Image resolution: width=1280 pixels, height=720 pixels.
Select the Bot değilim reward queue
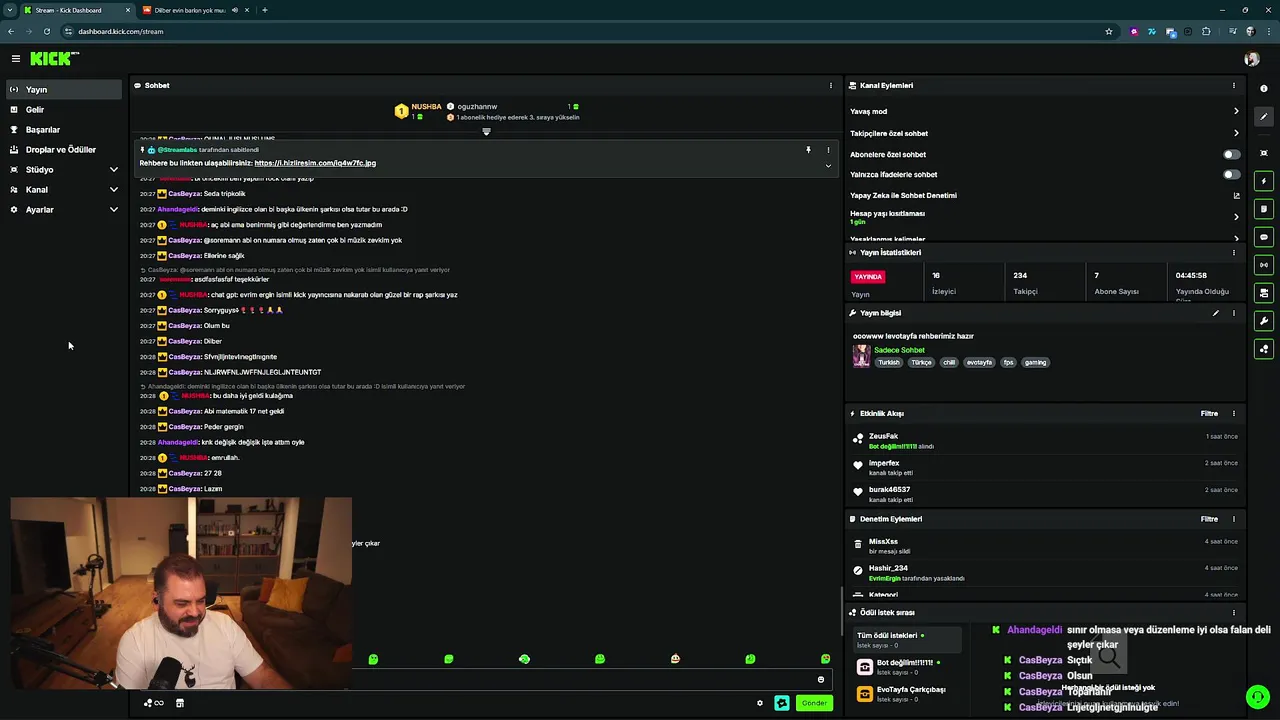[x=907, y=667]
